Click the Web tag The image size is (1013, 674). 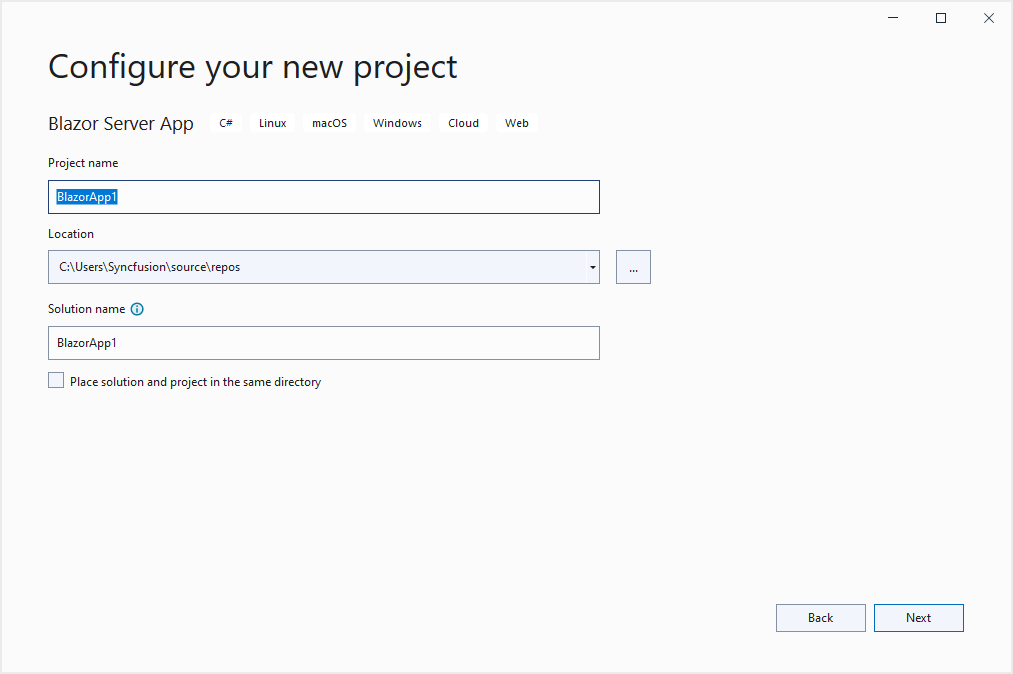point(516,123)
